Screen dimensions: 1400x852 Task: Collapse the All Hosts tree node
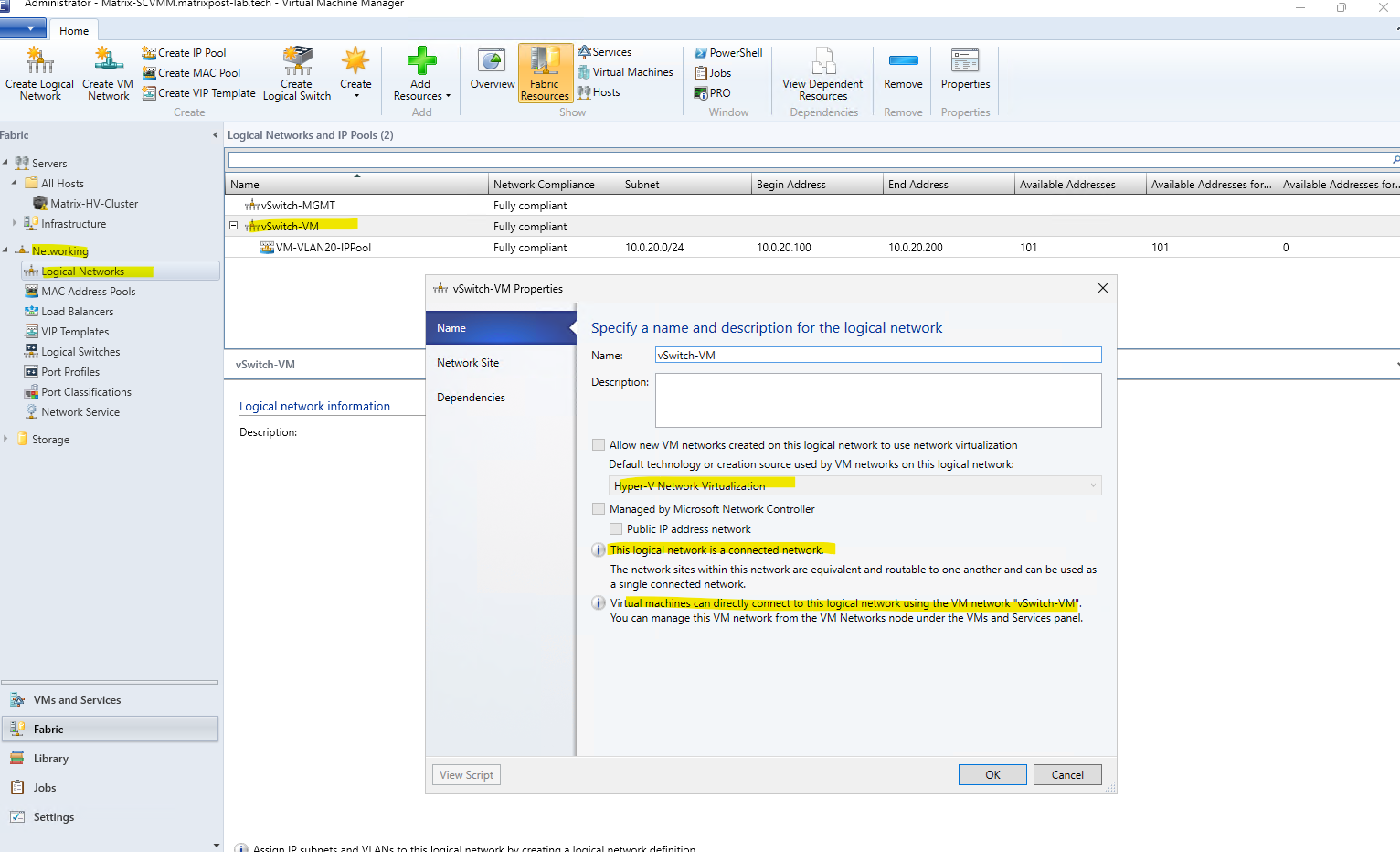[x=15, y=183]
